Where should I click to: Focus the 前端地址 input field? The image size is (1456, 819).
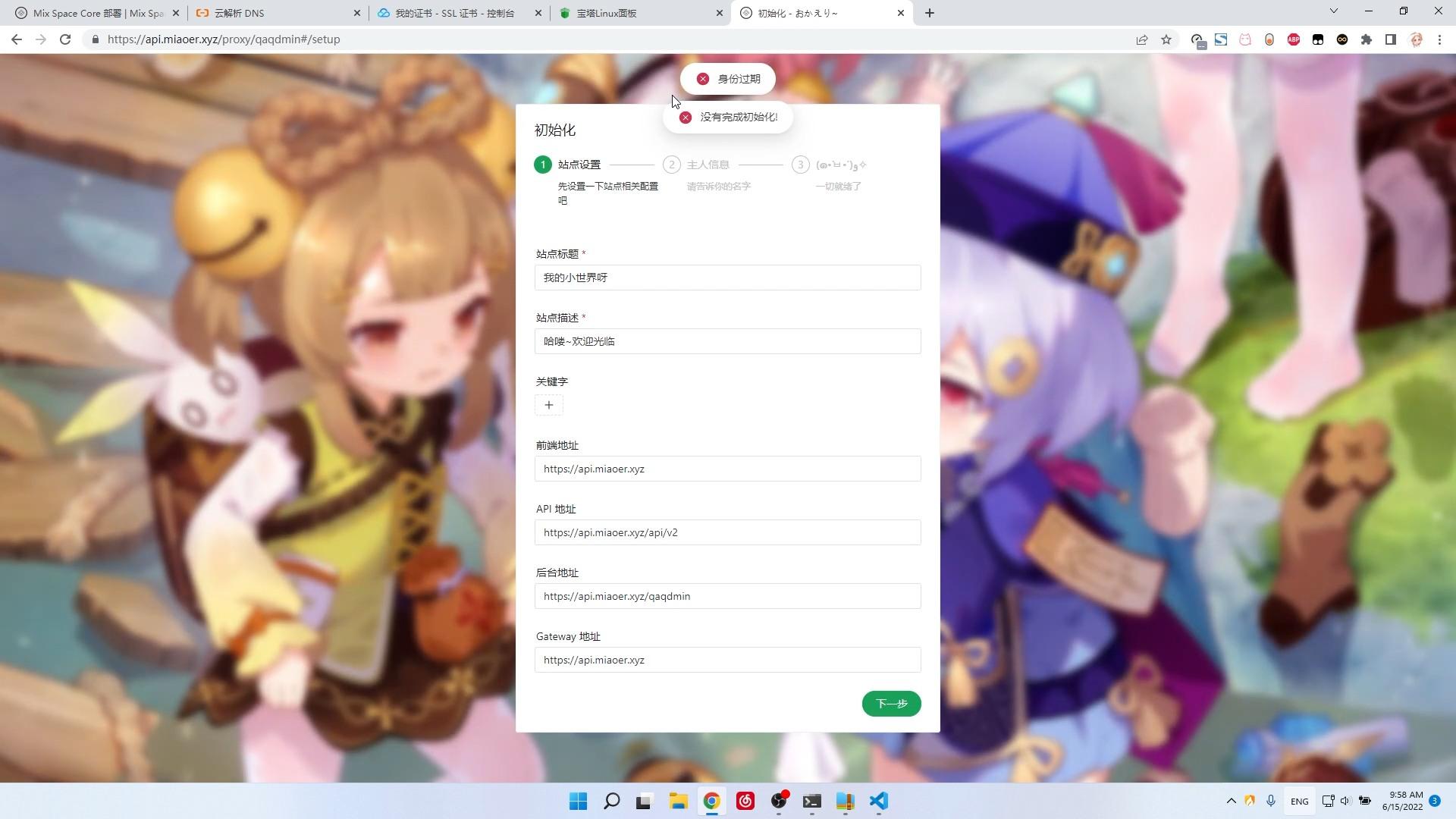728,469
